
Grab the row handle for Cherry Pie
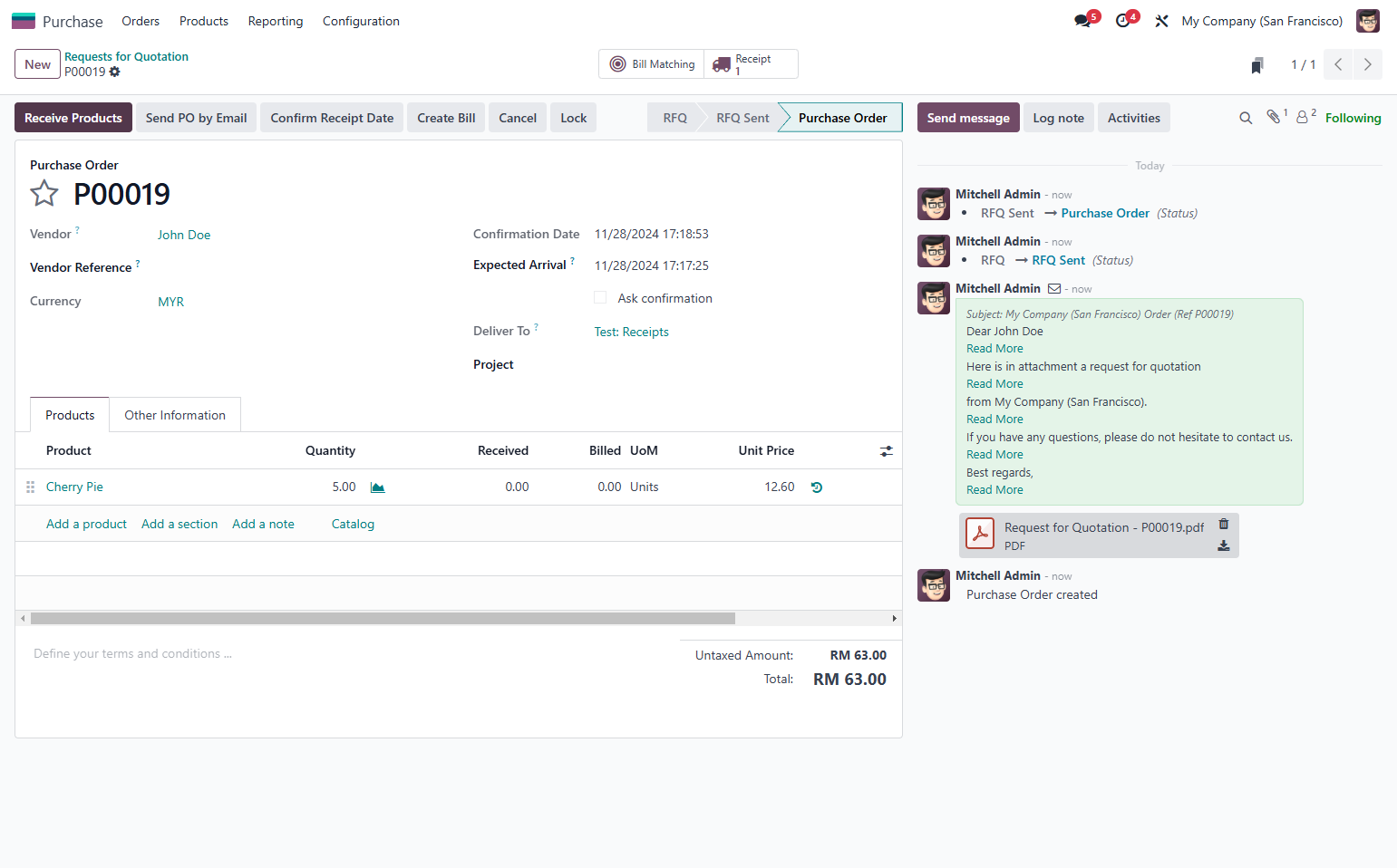pyautogui.click(x=30, y=487)
